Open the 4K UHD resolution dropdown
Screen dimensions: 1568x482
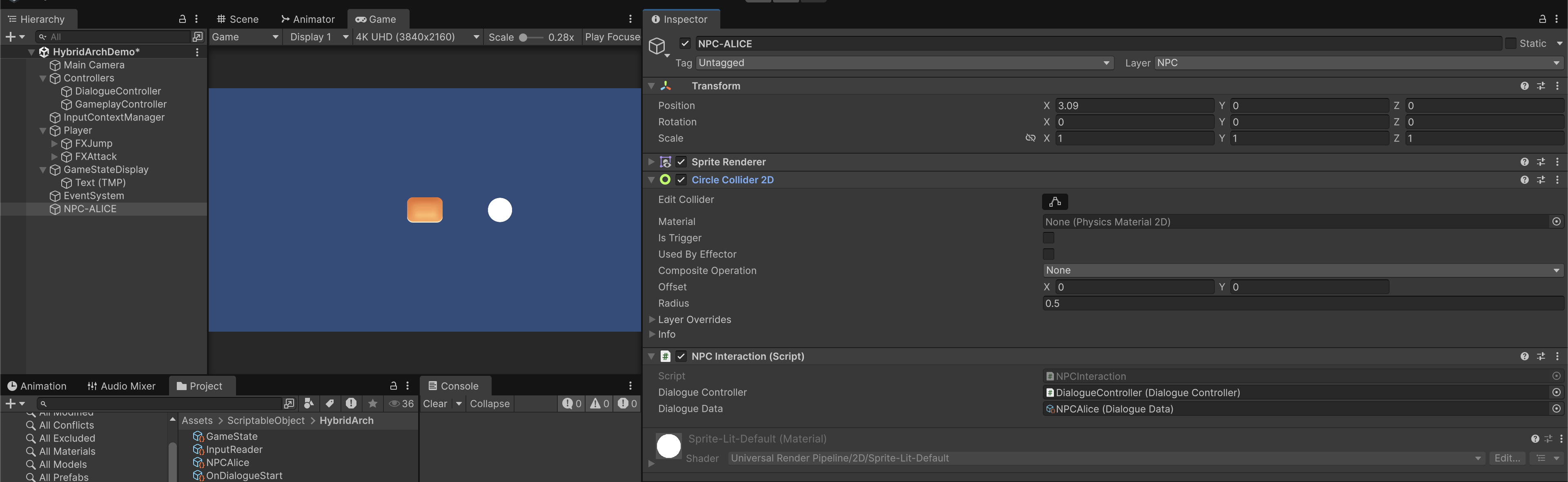tap(417, 37)
